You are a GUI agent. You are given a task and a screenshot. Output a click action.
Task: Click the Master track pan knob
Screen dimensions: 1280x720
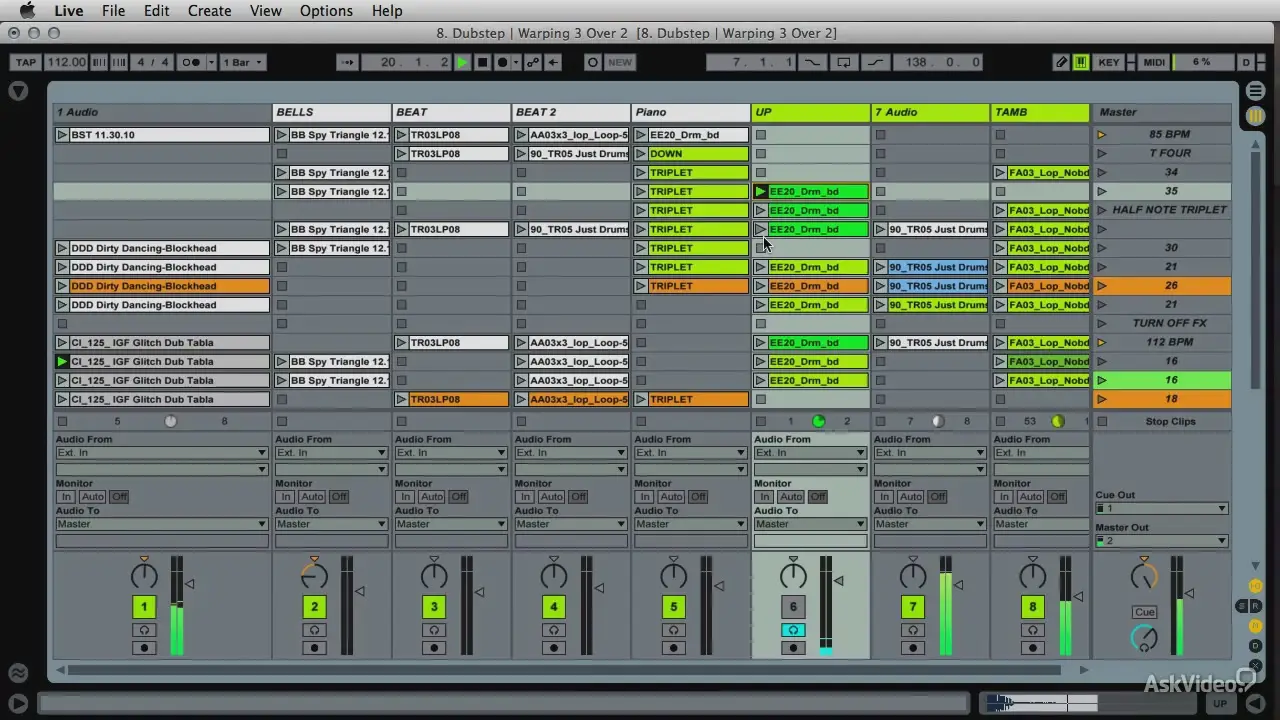pos(1144,577)
